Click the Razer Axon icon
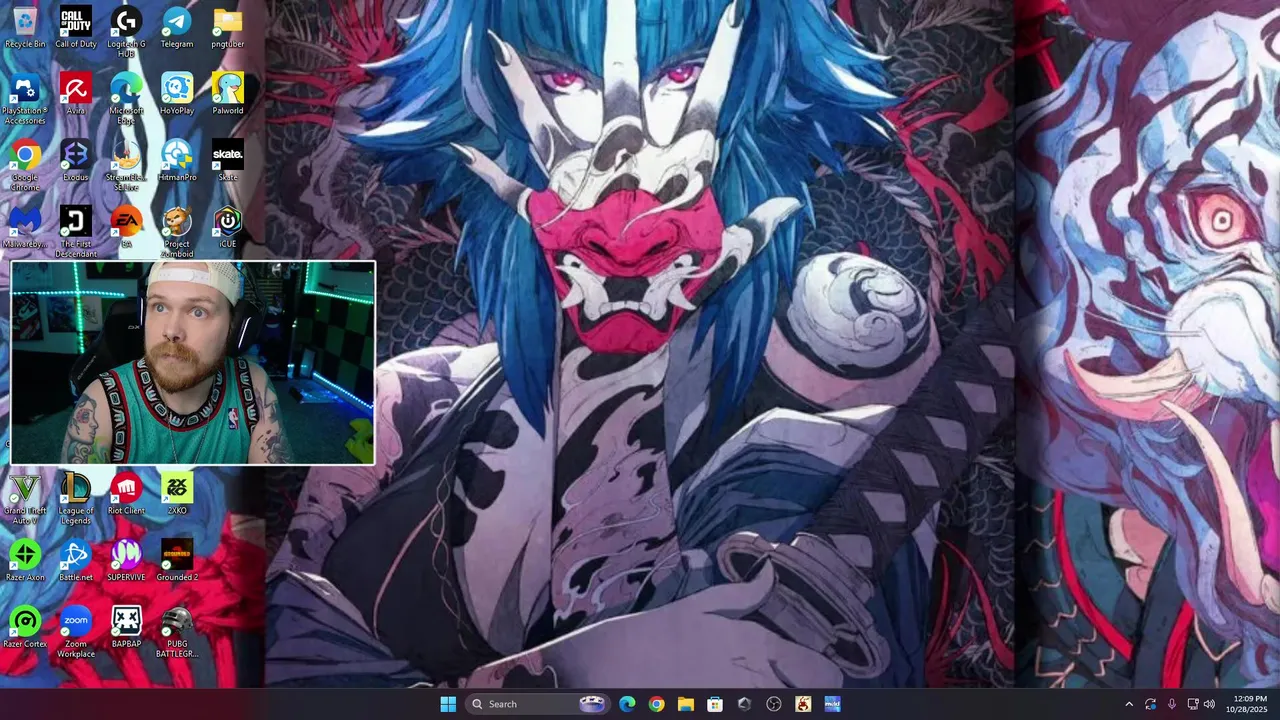1280x720 pixels. click(25, 561)
